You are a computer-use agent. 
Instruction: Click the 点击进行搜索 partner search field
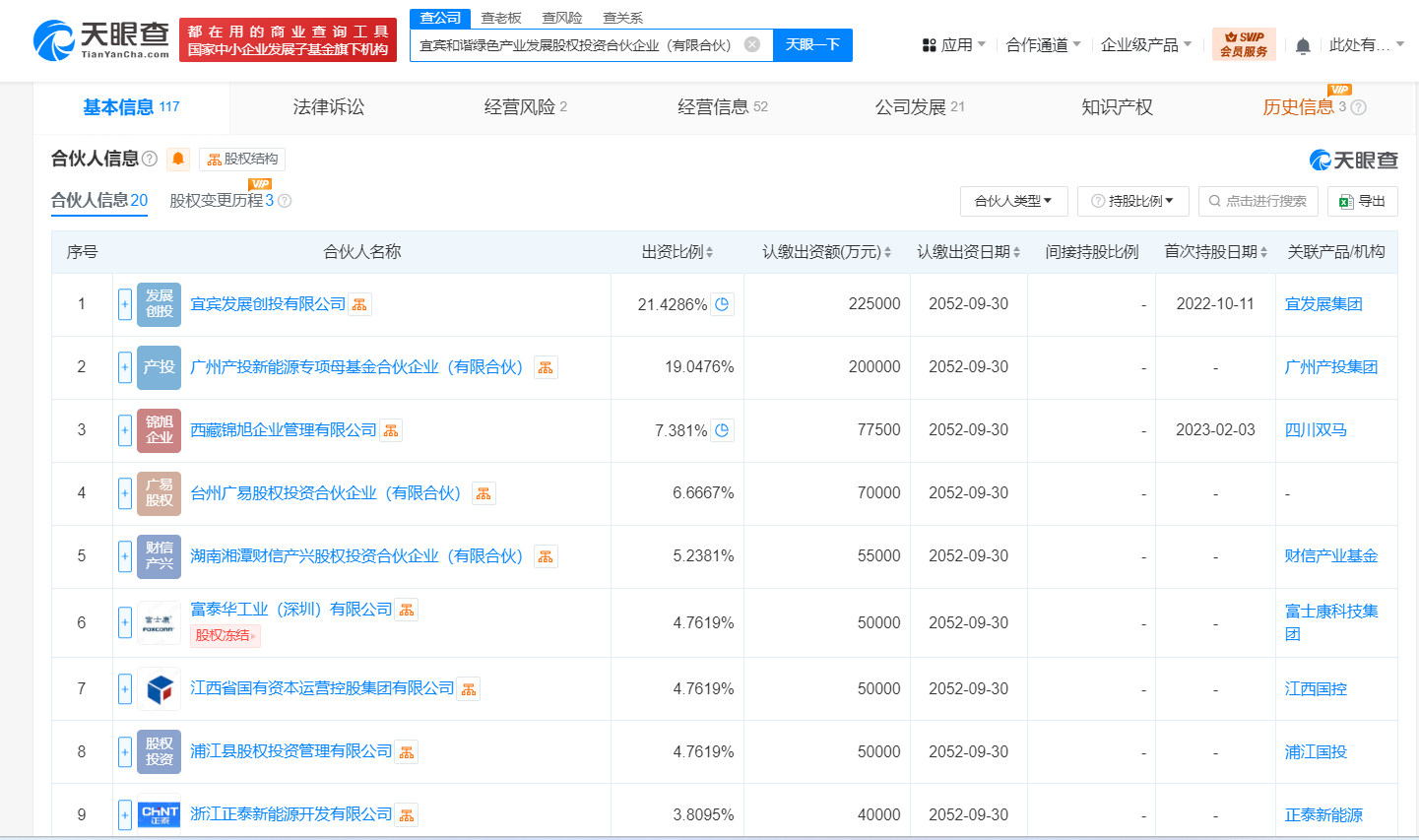pyautogui.click(x=1258, y=201)
